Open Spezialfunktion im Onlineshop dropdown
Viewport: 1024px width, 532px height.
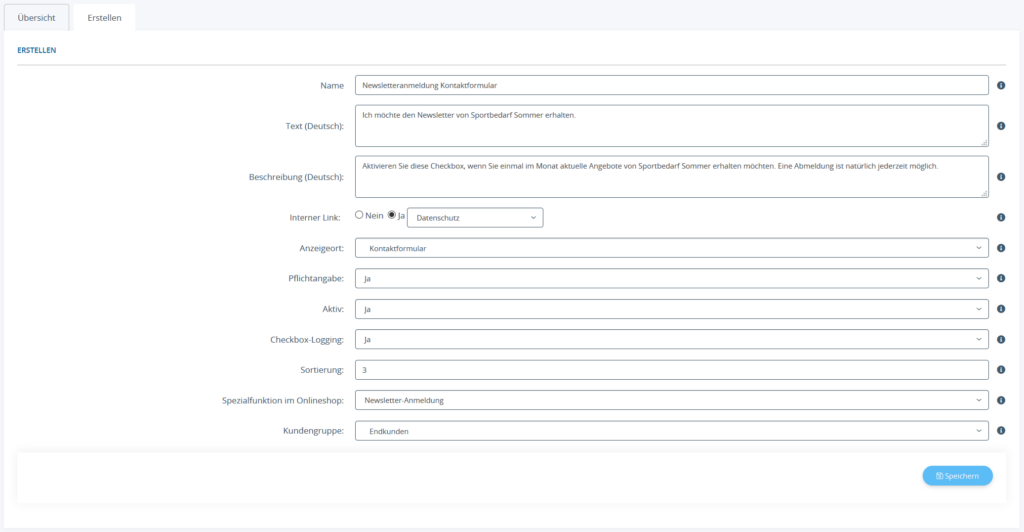(671, 401)
